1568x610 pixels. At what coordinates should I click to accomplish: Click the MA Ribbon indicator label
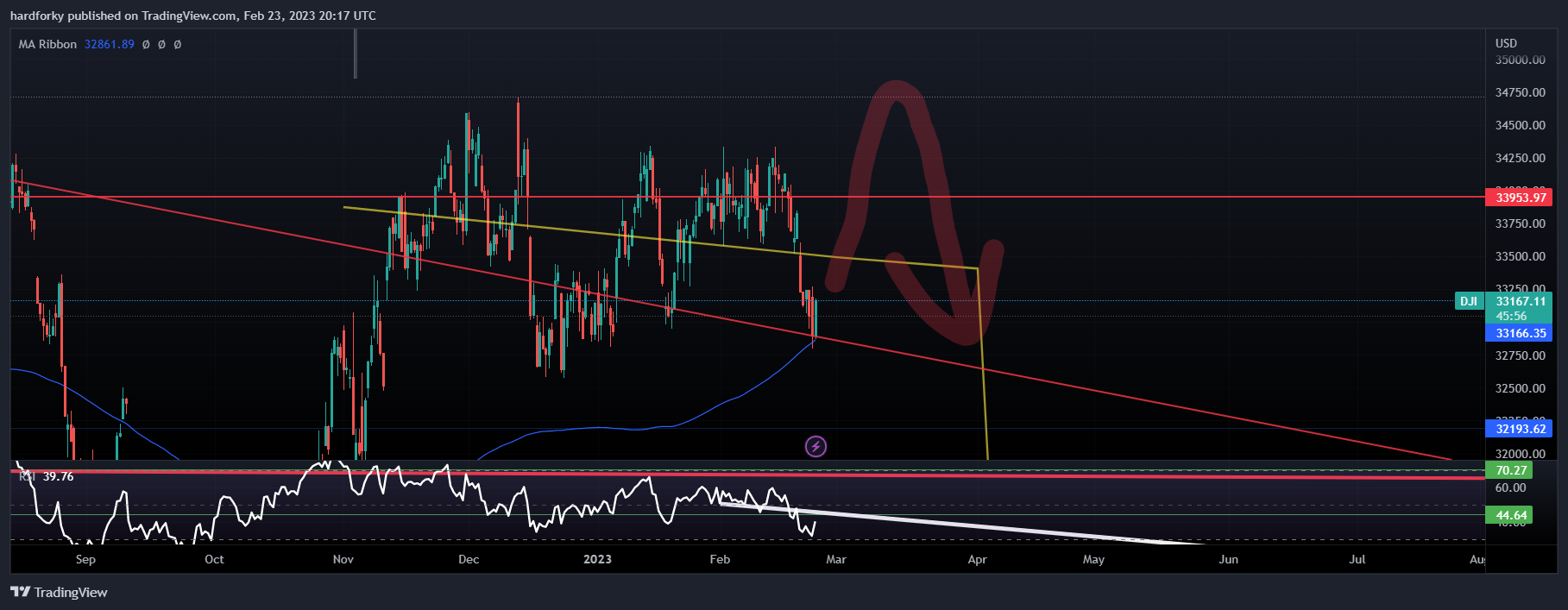(x=47, y=44)
